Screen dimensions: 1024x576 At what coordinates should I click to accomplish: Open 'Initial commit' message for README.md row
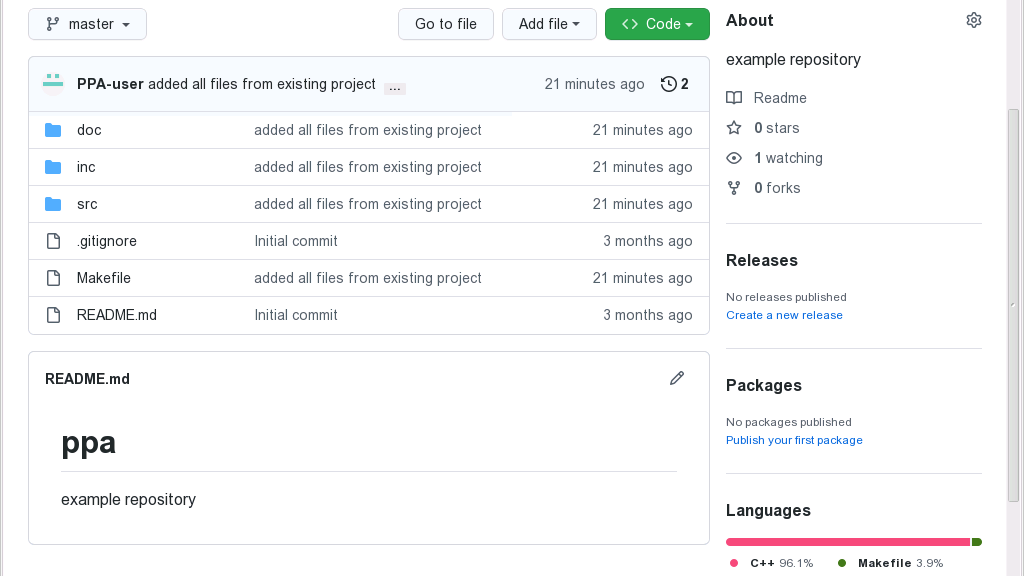(x=296, y=315)
